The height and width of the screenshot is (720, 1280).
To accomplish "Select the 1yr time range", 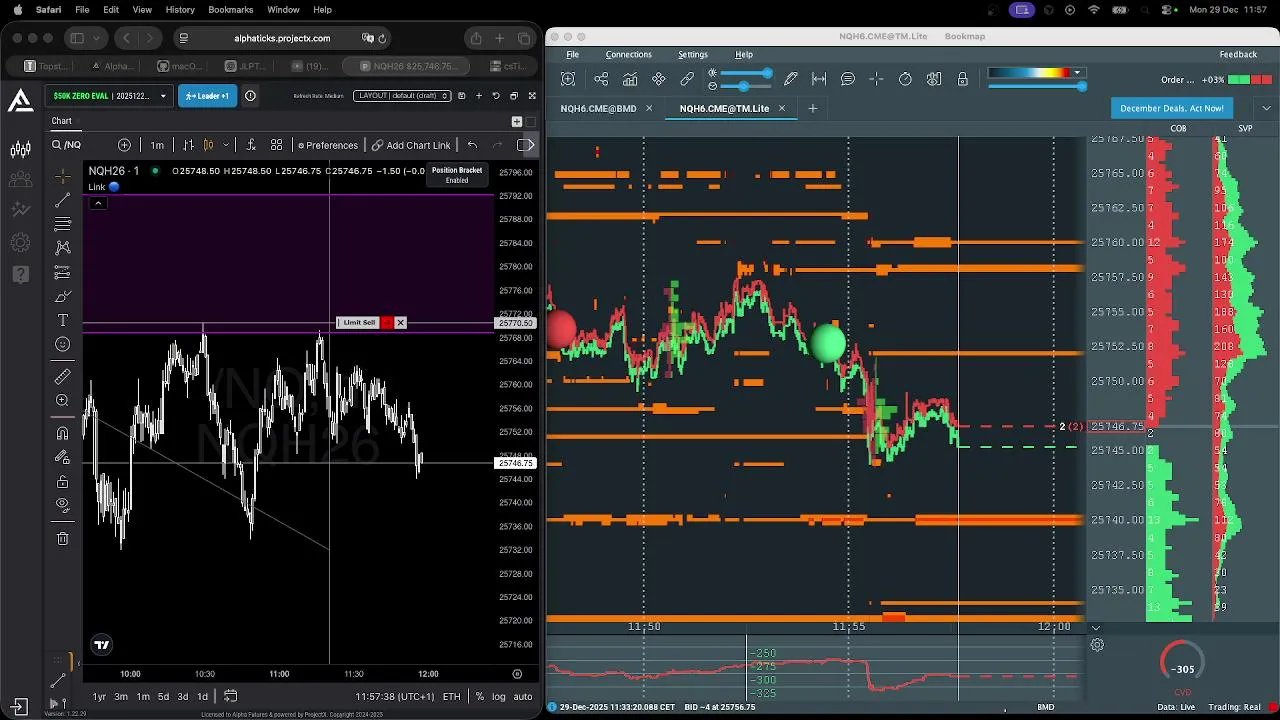I will [99, 696].
